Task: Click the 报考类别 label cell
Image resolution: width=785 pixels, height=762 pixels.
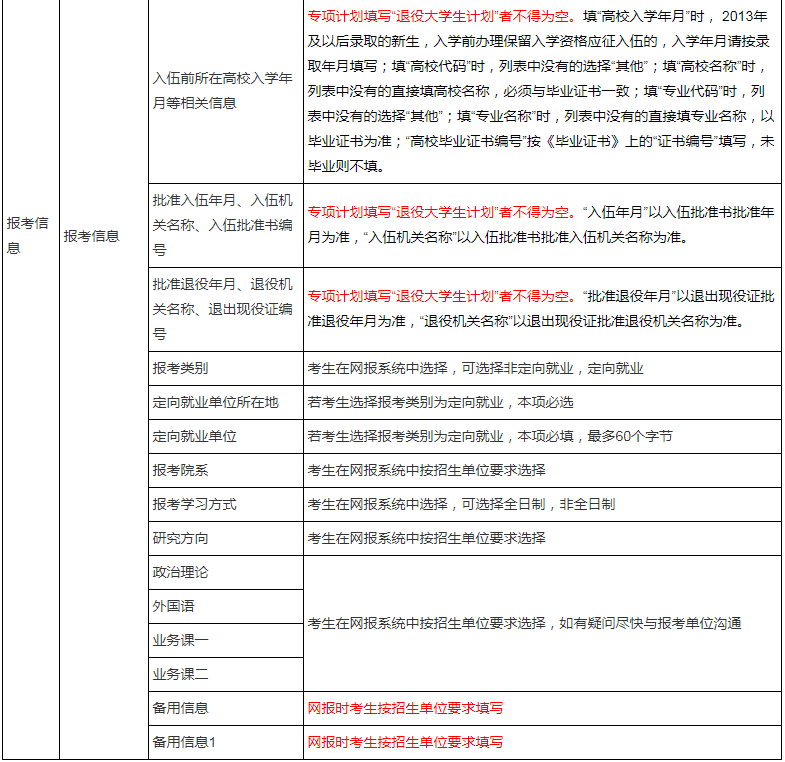Action: point(181,368)
